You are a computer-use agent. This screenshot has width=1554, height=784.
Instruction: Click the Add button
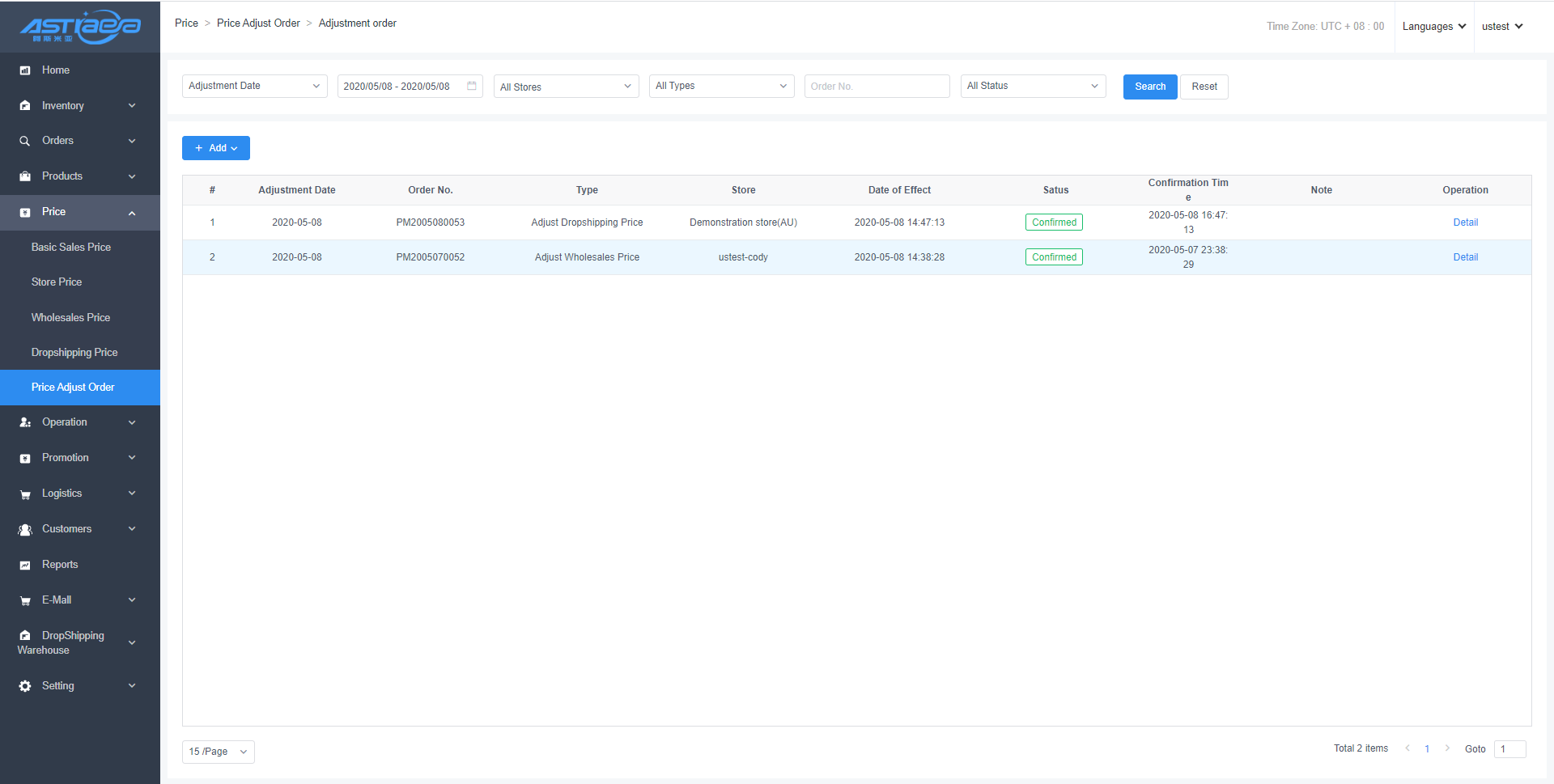(216, 148)
